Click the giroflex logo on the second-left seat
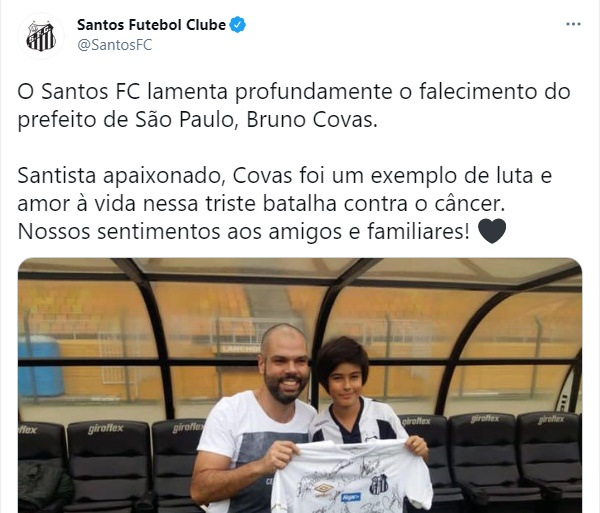Viewport: 600px width, 513px height. point(106,429)
